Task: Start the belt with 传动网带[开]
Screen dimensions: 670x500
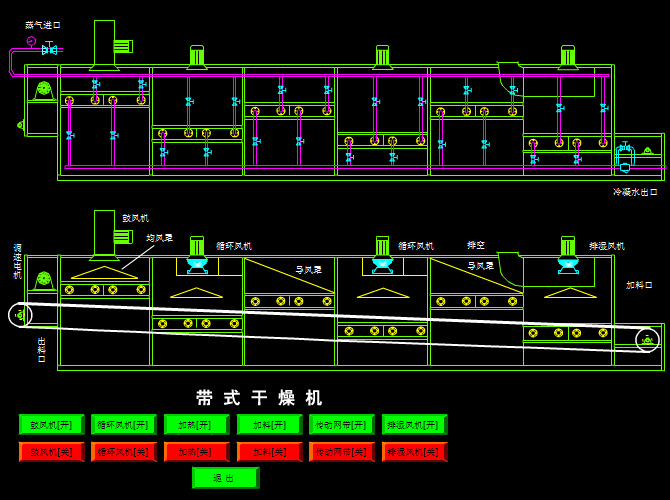Action: 342,425
